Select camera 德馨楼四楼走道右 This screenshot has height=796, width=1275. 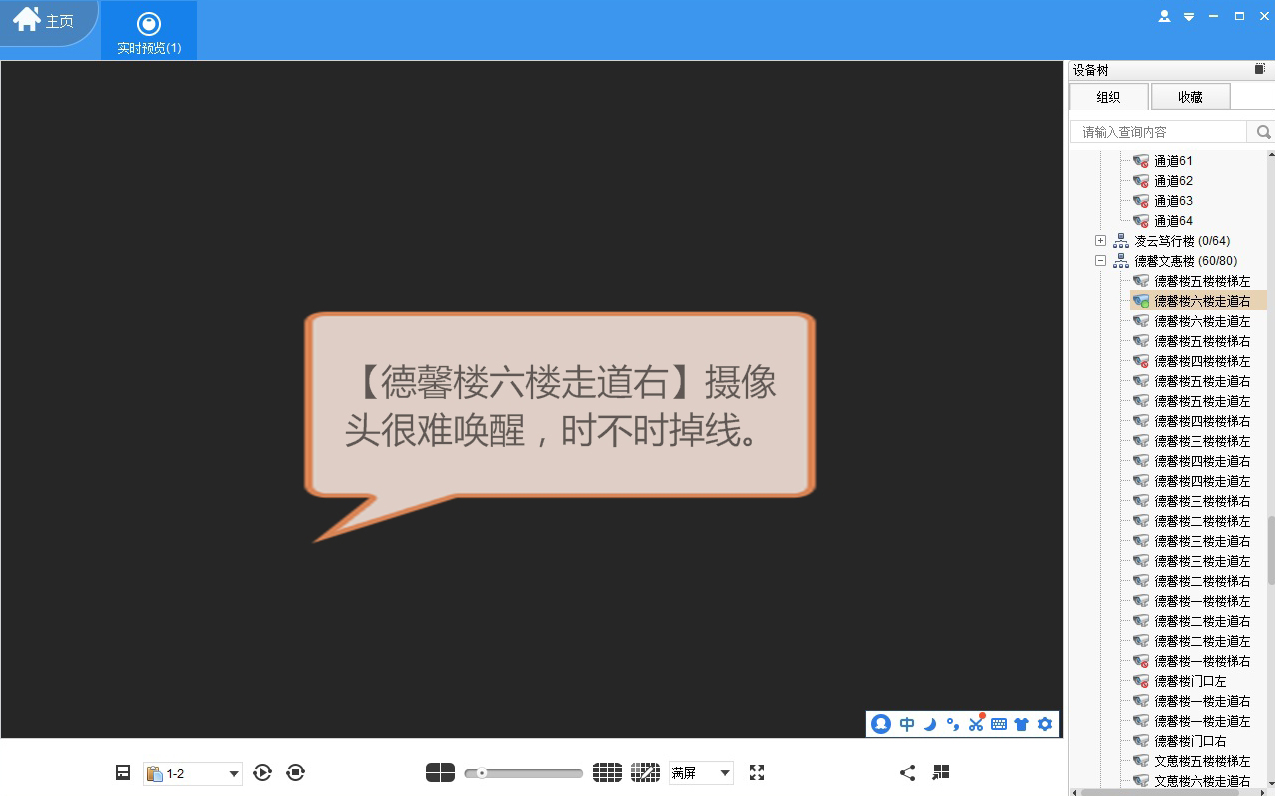(x=1202, y=461)
